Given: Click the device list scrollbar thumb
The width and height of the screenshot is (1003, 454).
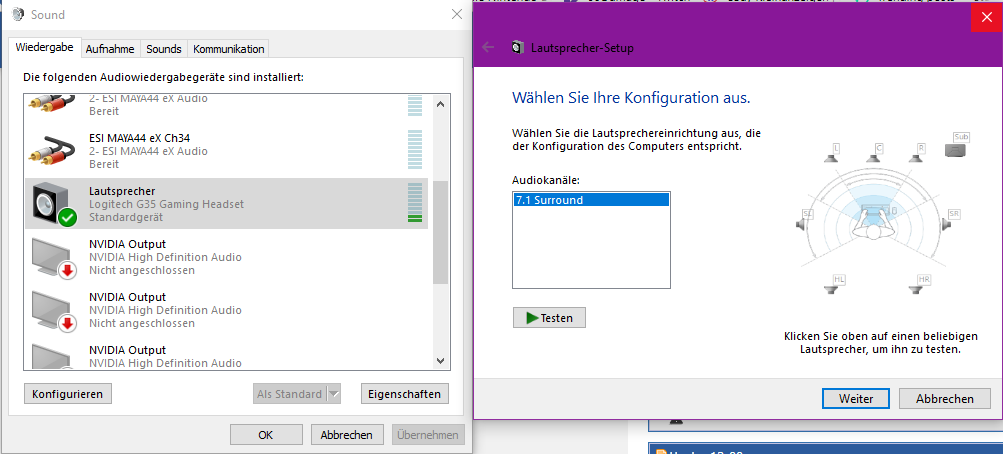Looking at the screenshot, I should point(440,231).
